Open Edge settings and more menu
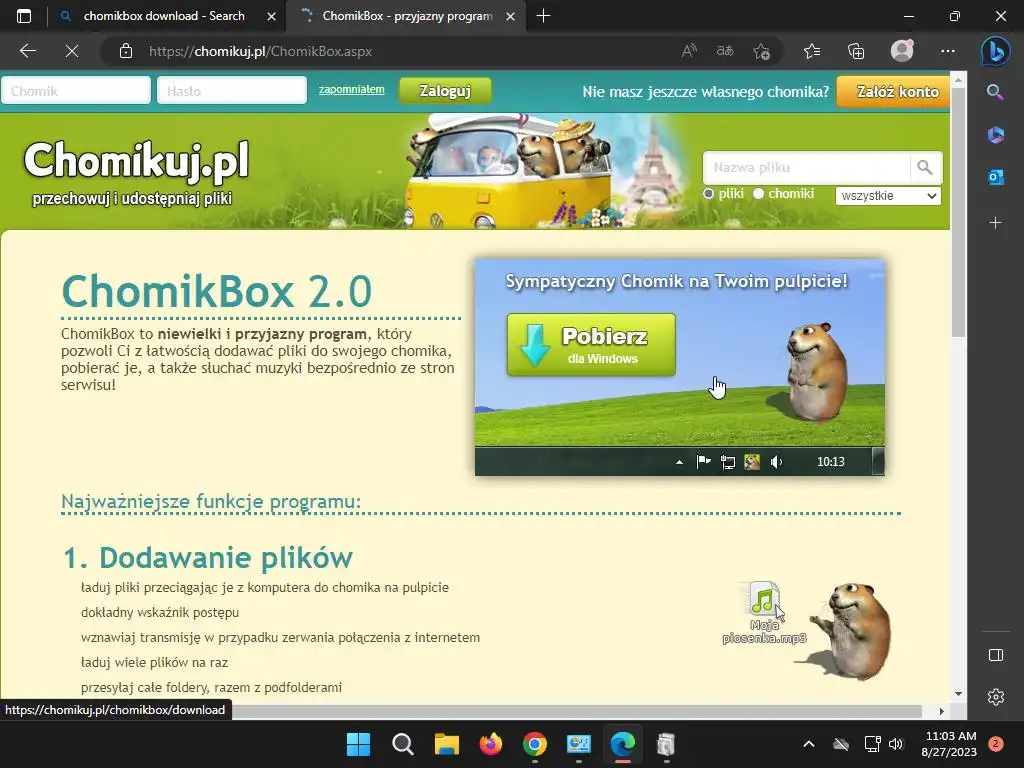Screen dimensions: 1024x768 tap(948, 51)
